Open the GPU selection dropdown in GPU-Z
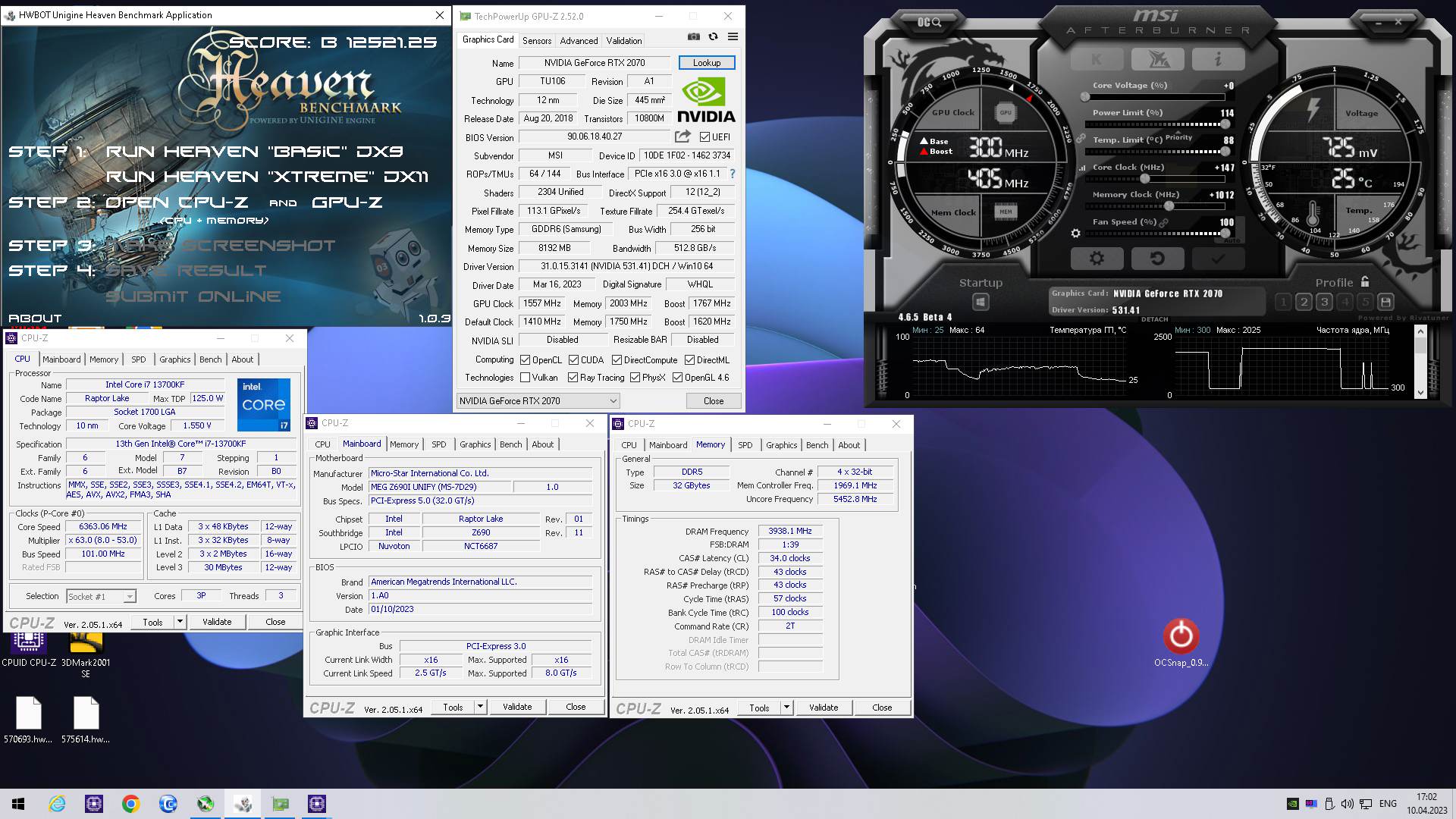The width and height of the screenshot is (1456, 819). [538, 400]
